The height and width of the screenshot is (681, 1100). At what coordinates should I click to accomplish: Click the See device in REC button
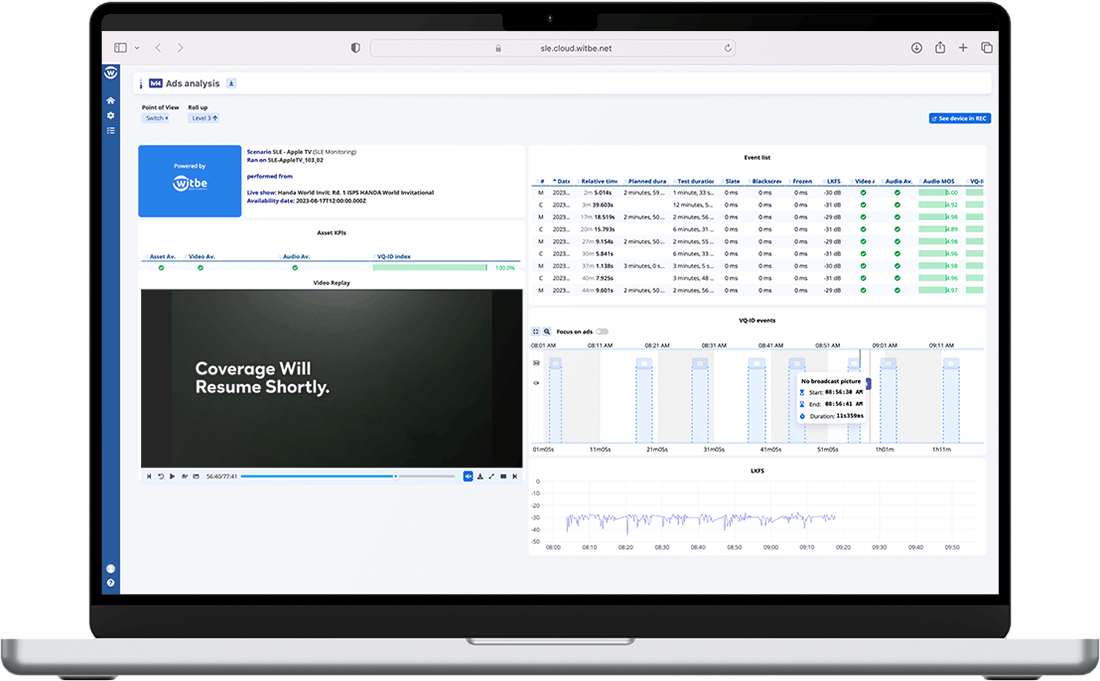click(x=959, y=118)
